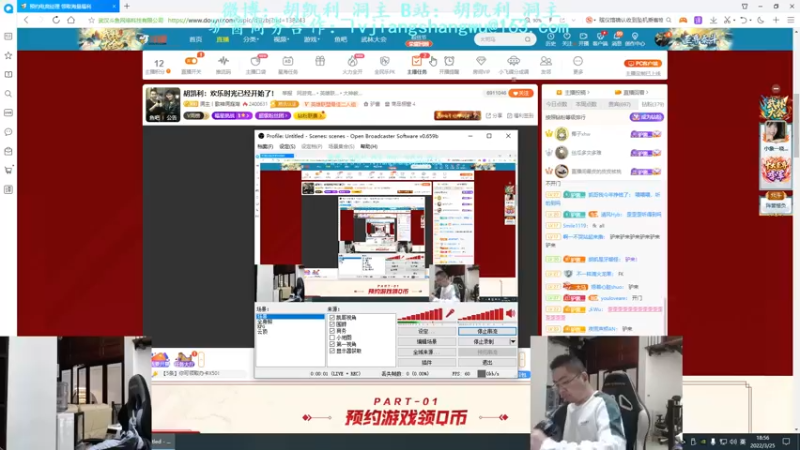Click the streamer avatar thumbnail
Viewport: 800px width, 450px height.
pyautogui.click(x=163, y=105)
